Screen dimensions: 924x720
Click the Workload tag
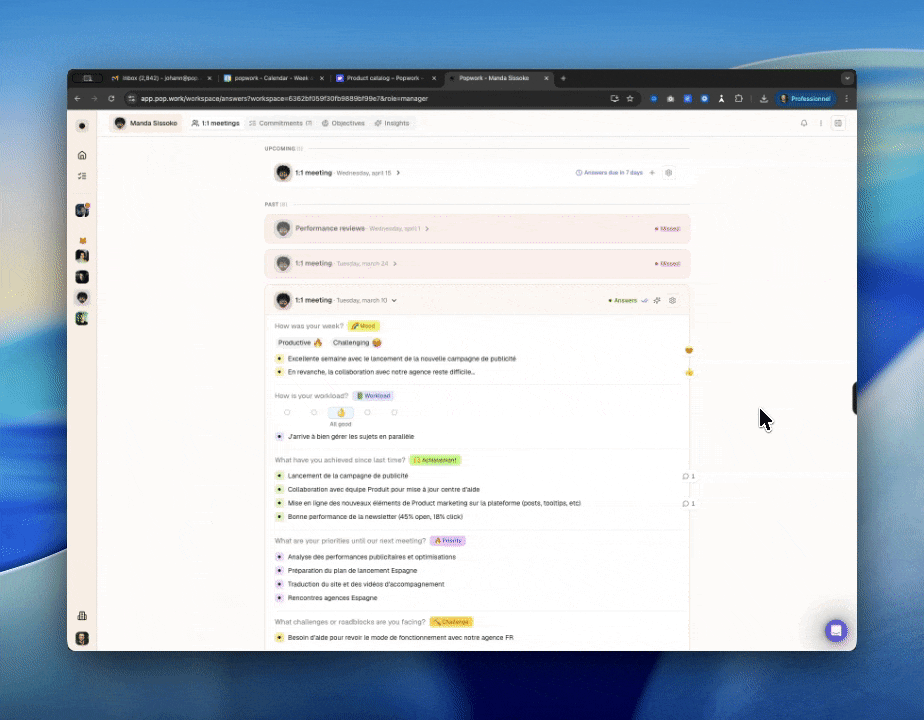coord(373,396)
